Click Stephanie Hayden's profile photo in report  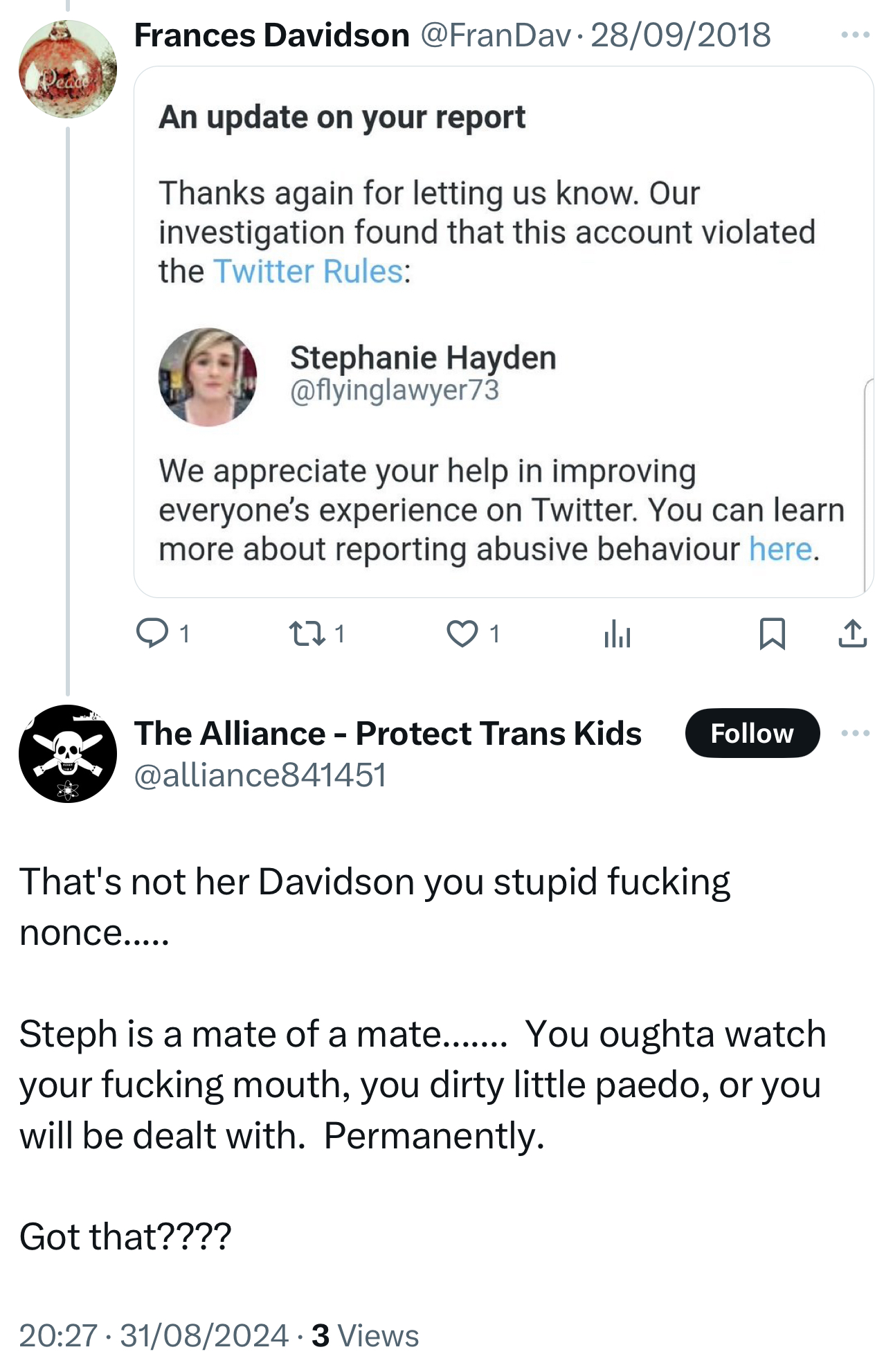tap(208, 377)
